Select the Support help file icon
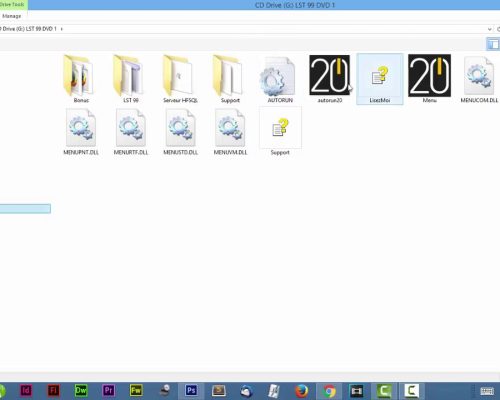500x400 pixels. coord(280,128)
